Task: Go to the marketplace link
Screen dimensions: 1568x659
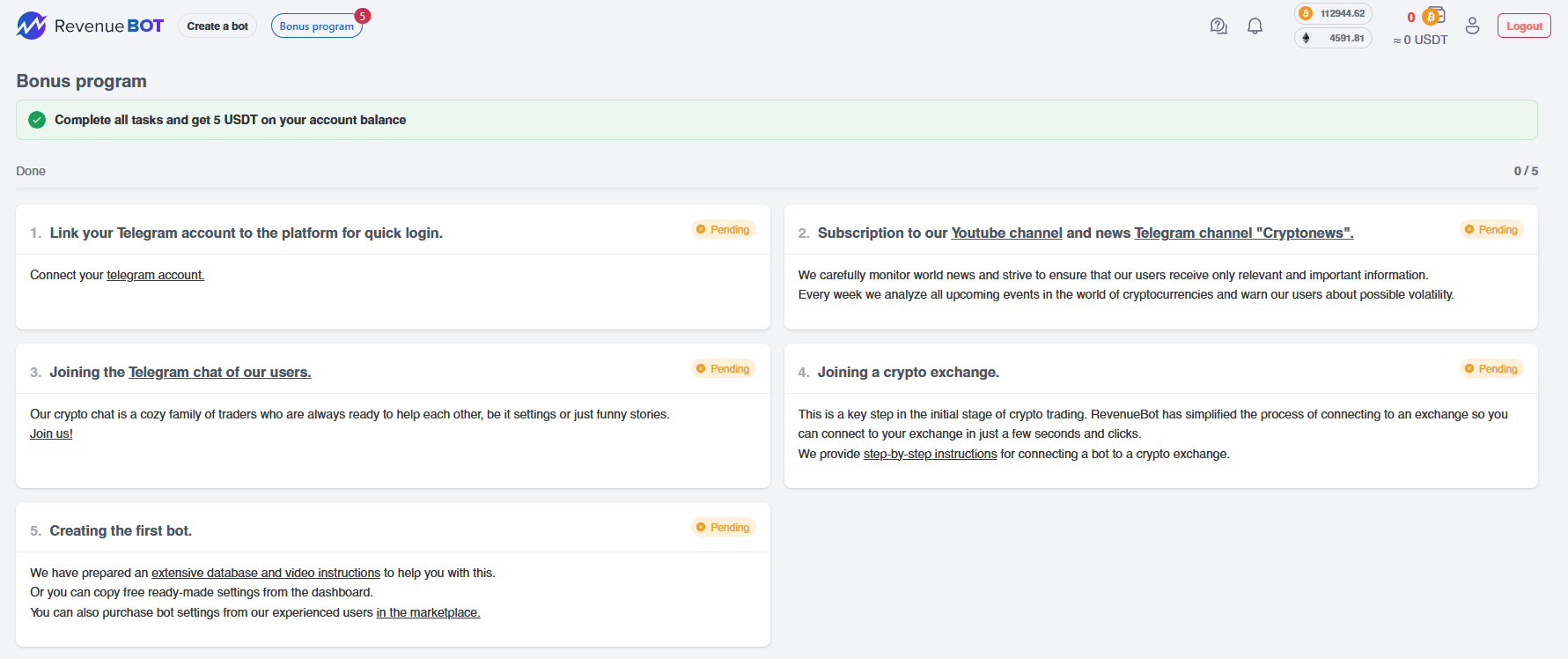Action: (x=428, y=612)
